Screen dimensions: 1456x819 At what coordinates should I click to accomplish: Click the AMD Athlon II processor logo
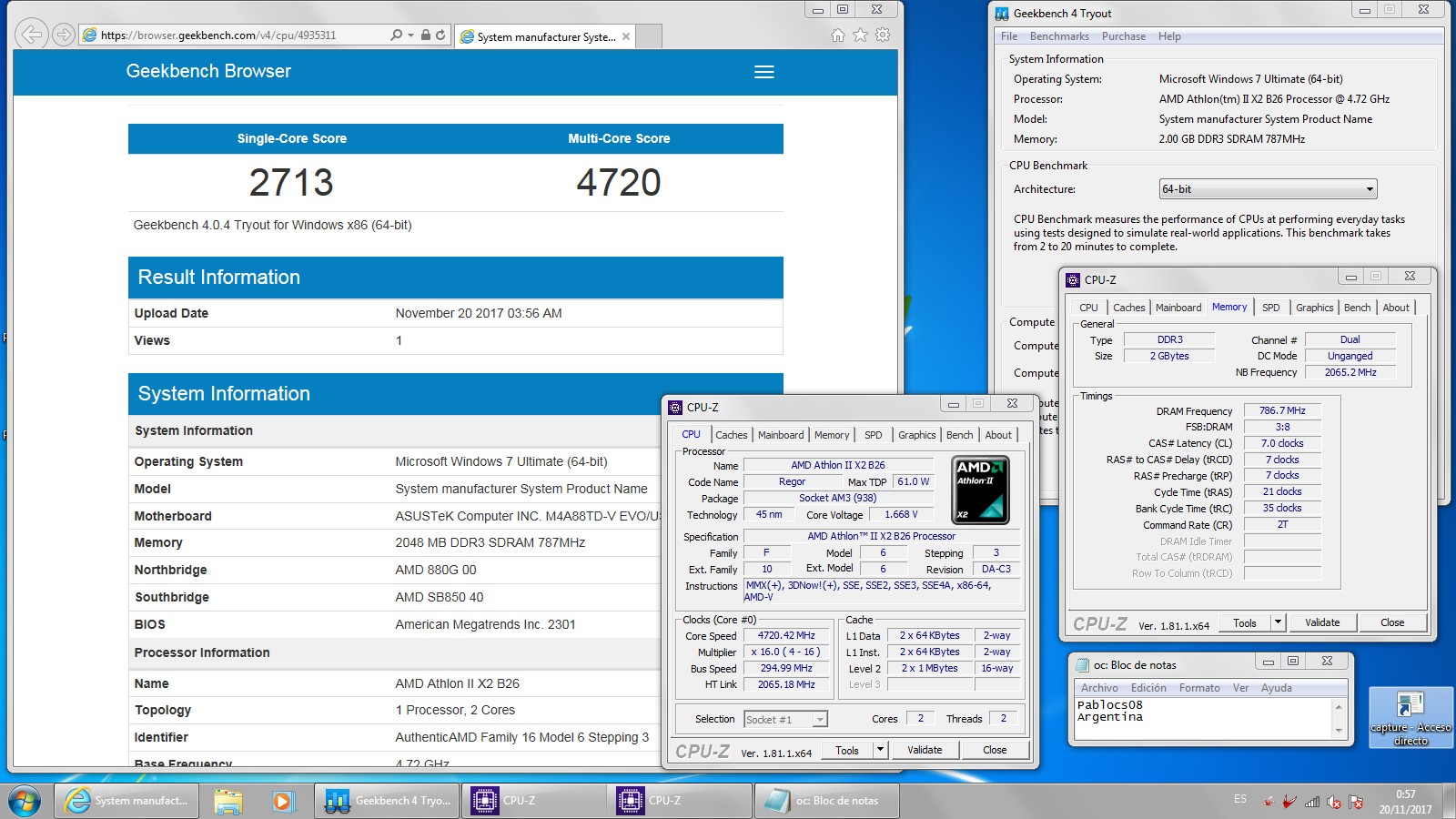[x=981, y=490]
